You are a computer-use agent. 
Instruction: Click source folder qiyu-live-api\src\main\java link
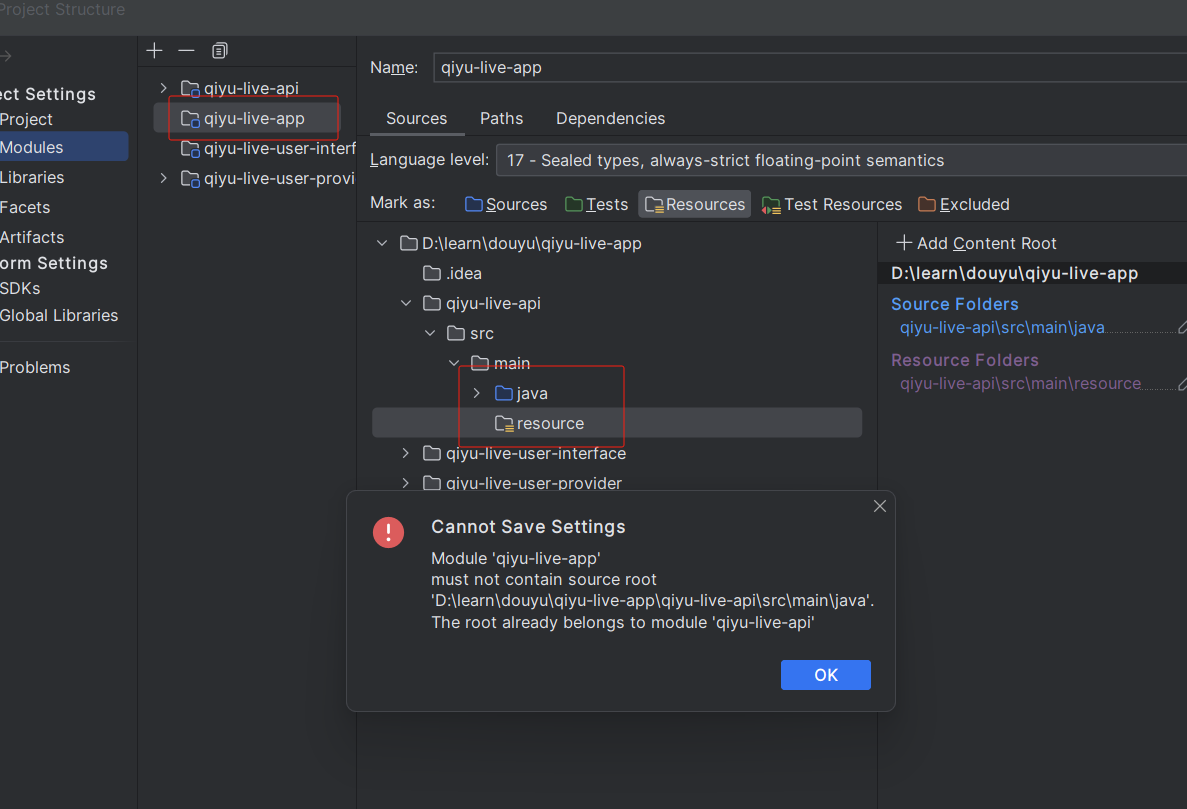[1002, 328]
